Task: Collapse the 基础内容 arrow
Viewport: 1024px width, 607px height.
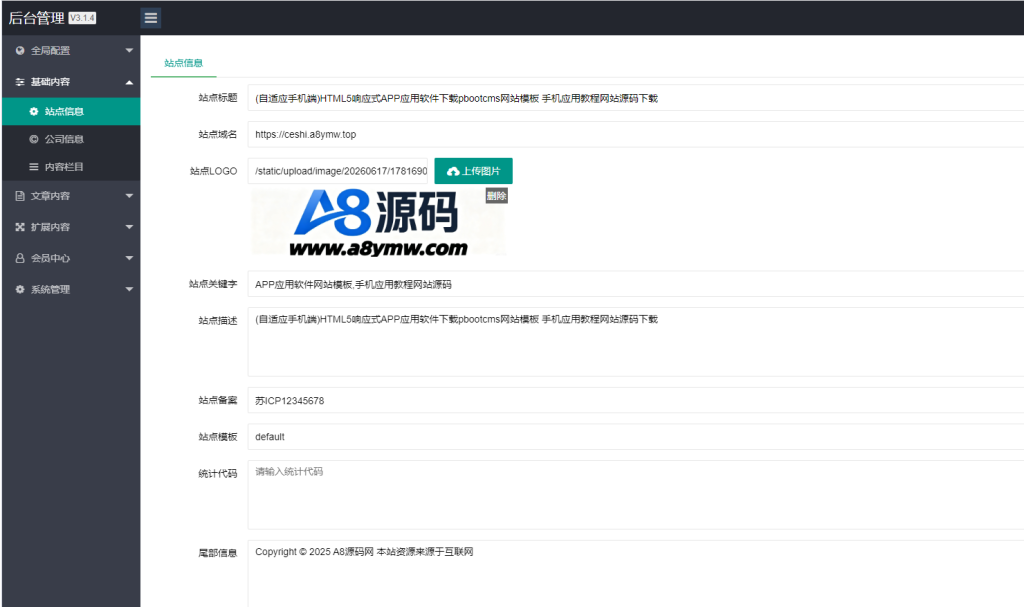Action: [x=129, y=82]
